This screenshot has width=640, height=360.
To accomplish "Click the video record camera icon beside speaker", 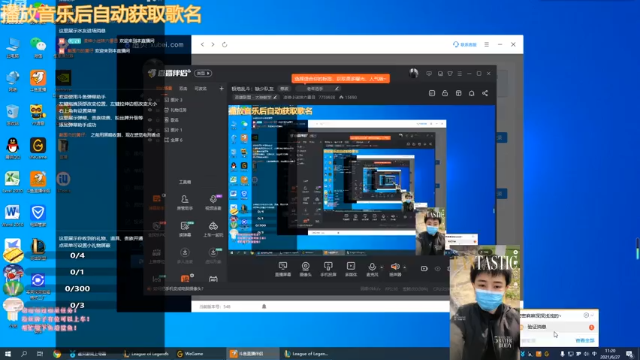I will (424, 269).
